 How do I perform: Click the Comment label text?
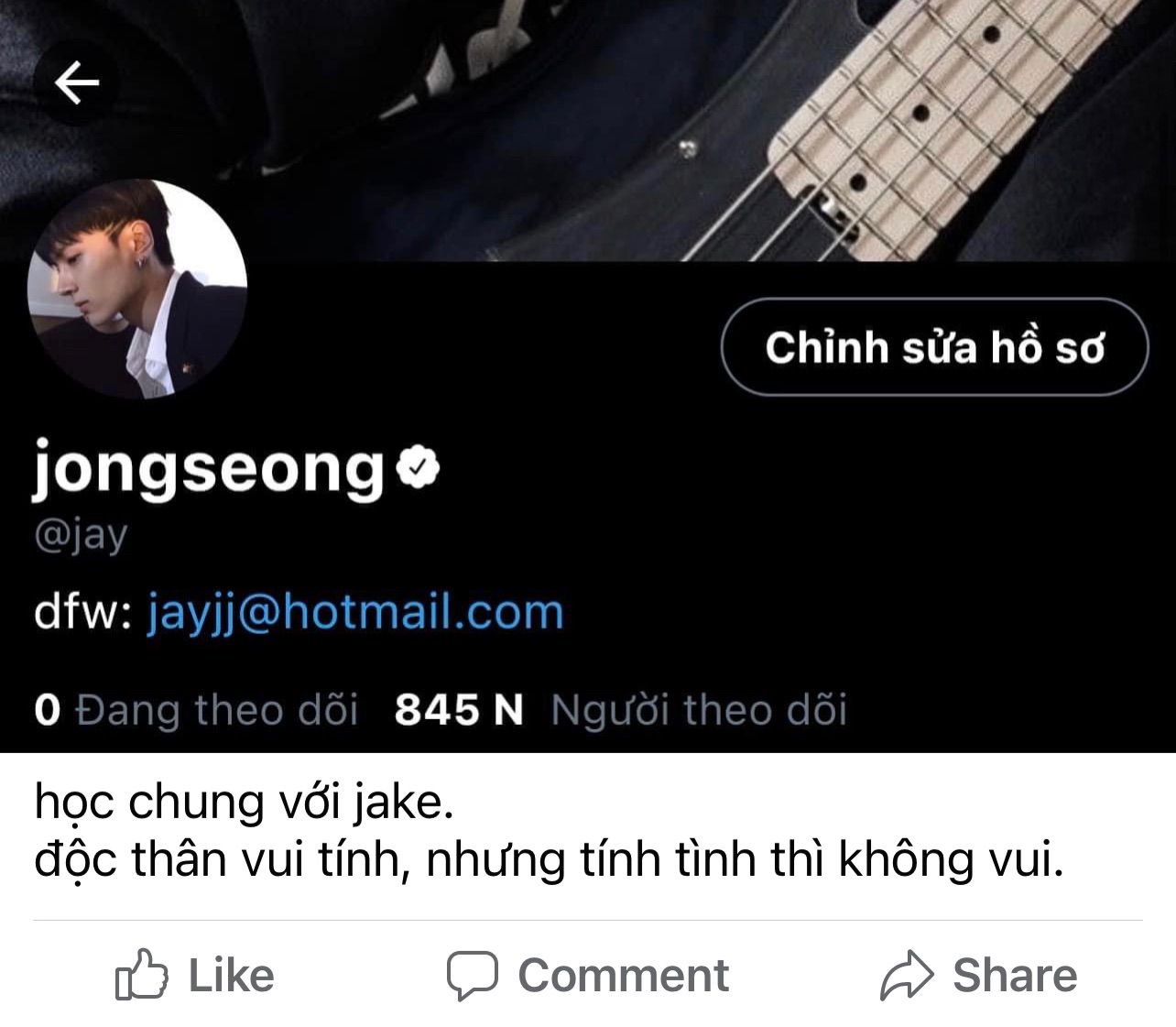pos(623,975)
